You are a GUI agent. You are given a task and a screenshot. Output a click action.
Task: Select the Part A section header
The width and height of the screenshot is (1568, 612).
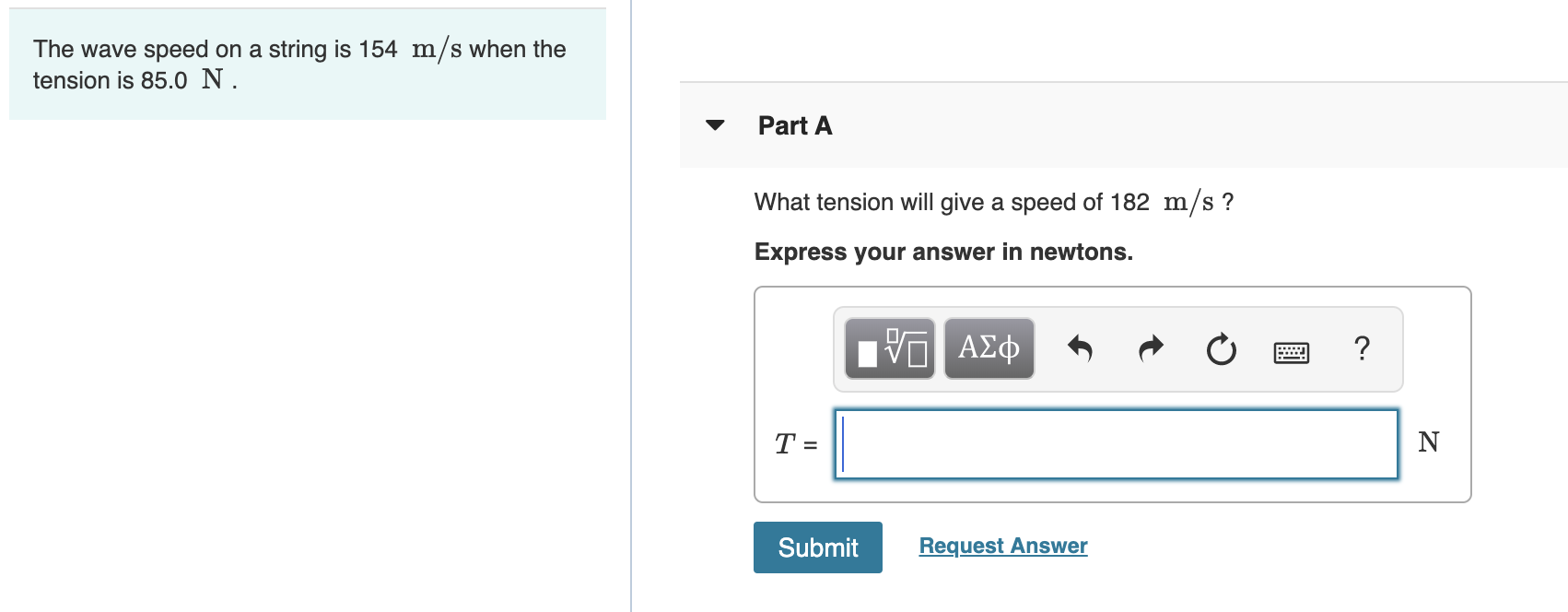pos(794,125)
